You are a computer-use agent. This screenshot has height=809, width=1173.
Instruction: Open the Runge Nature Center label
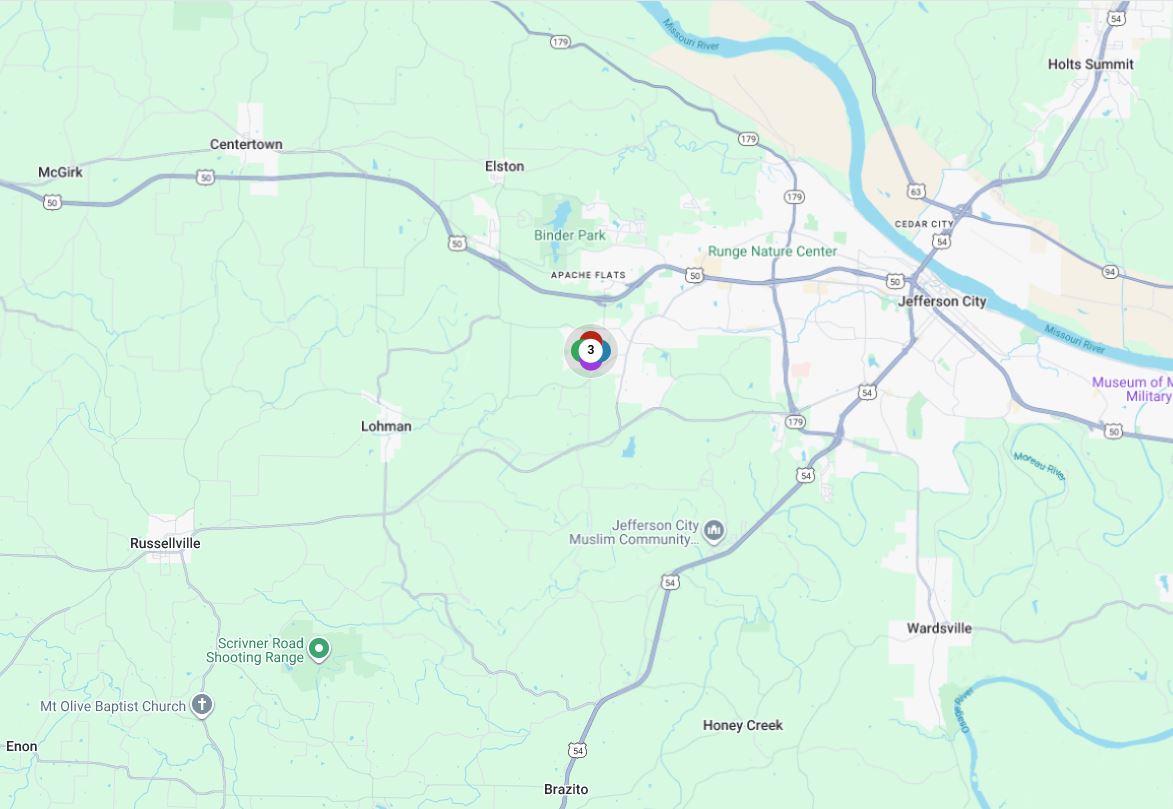coord(772,251)
